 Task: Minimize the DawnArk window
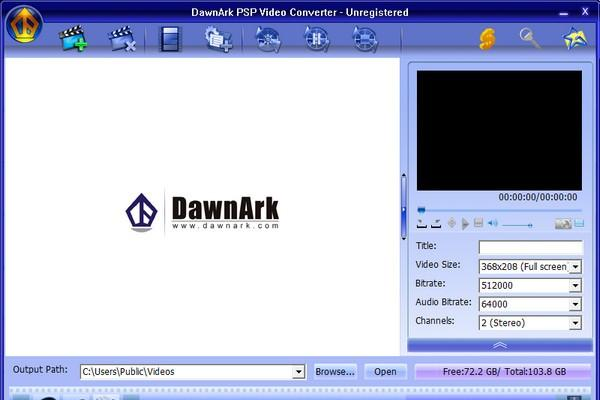[x=563, y=13]
